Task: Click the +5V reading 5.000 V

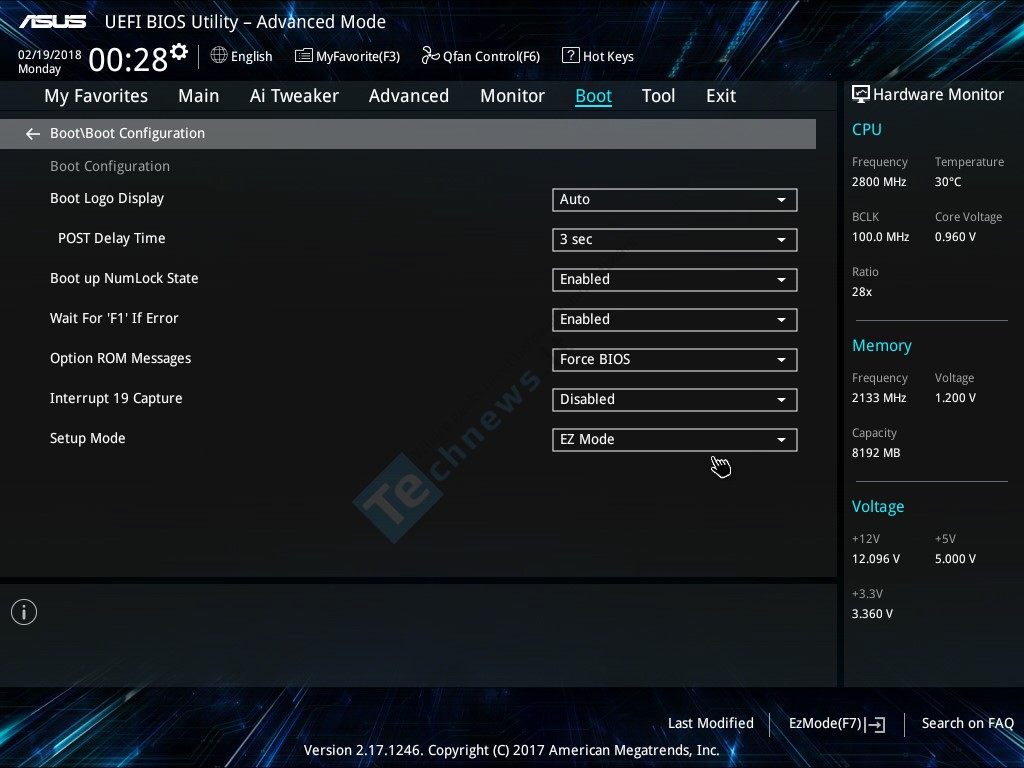Action: click(955, 559)
